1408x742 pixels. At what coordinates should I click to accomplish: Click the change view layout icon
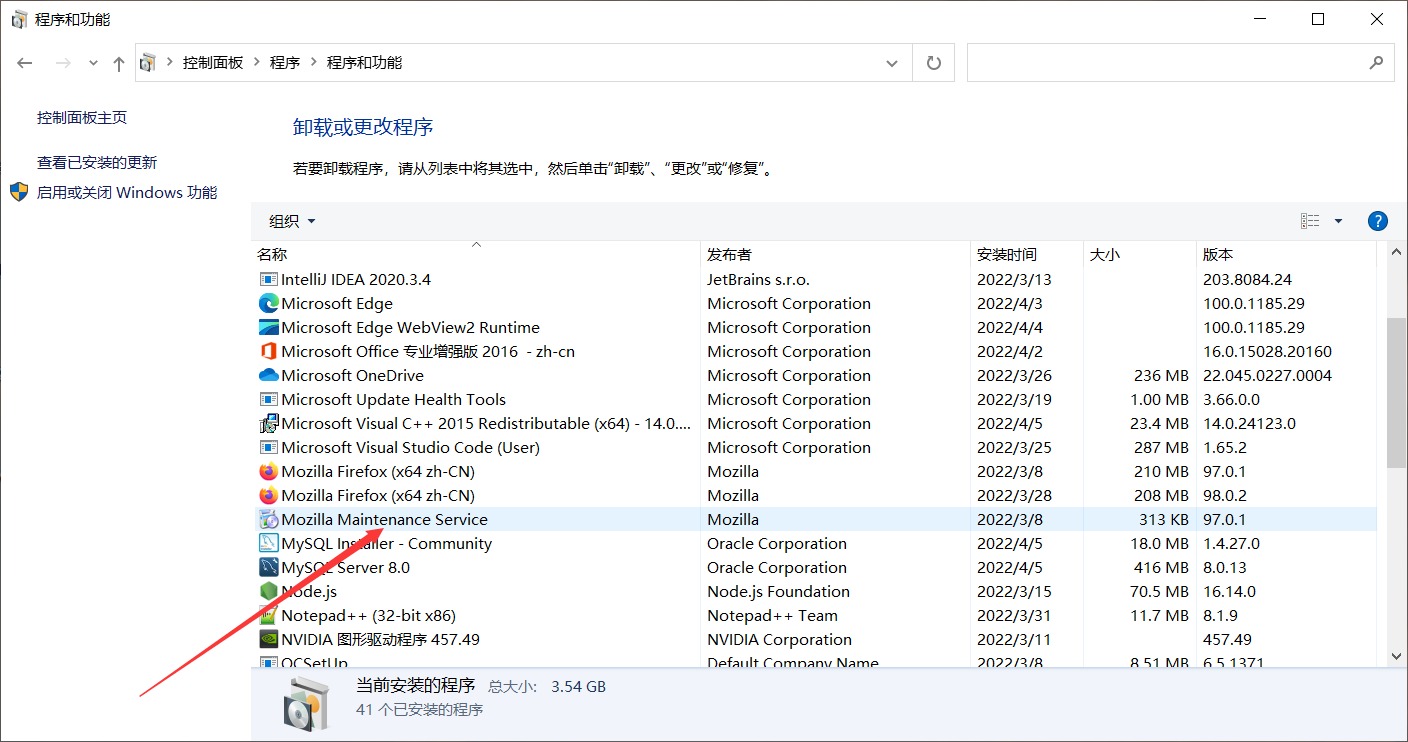point(1310,221)
